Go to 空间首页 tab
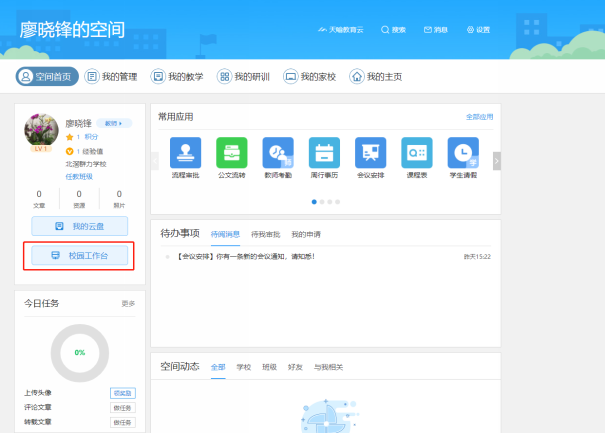Image resolution: width=605 pixels, height=434 pixels. (47, 76)
